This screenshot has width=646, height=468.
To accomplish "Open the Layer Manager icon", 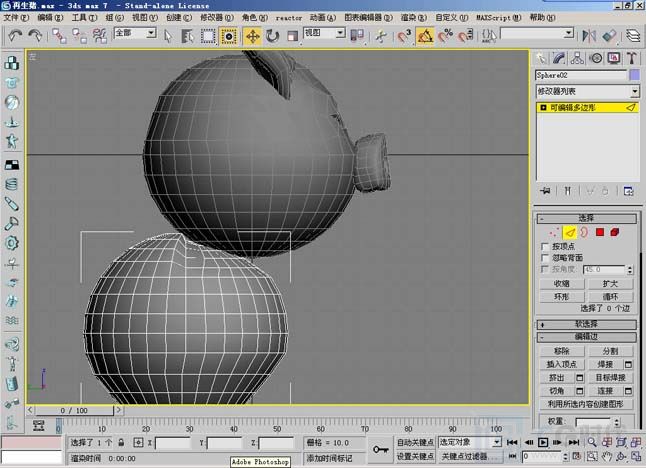I will (x=634, y=36).
